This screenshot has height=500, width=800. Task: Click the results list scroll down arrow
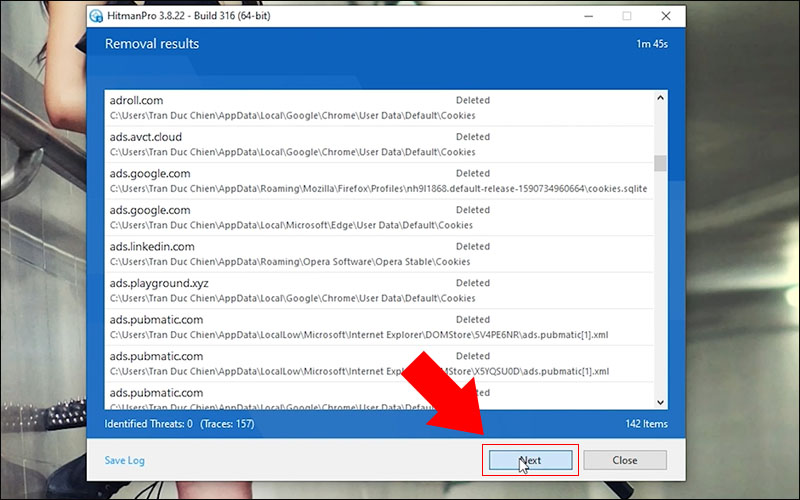(660, 402)
